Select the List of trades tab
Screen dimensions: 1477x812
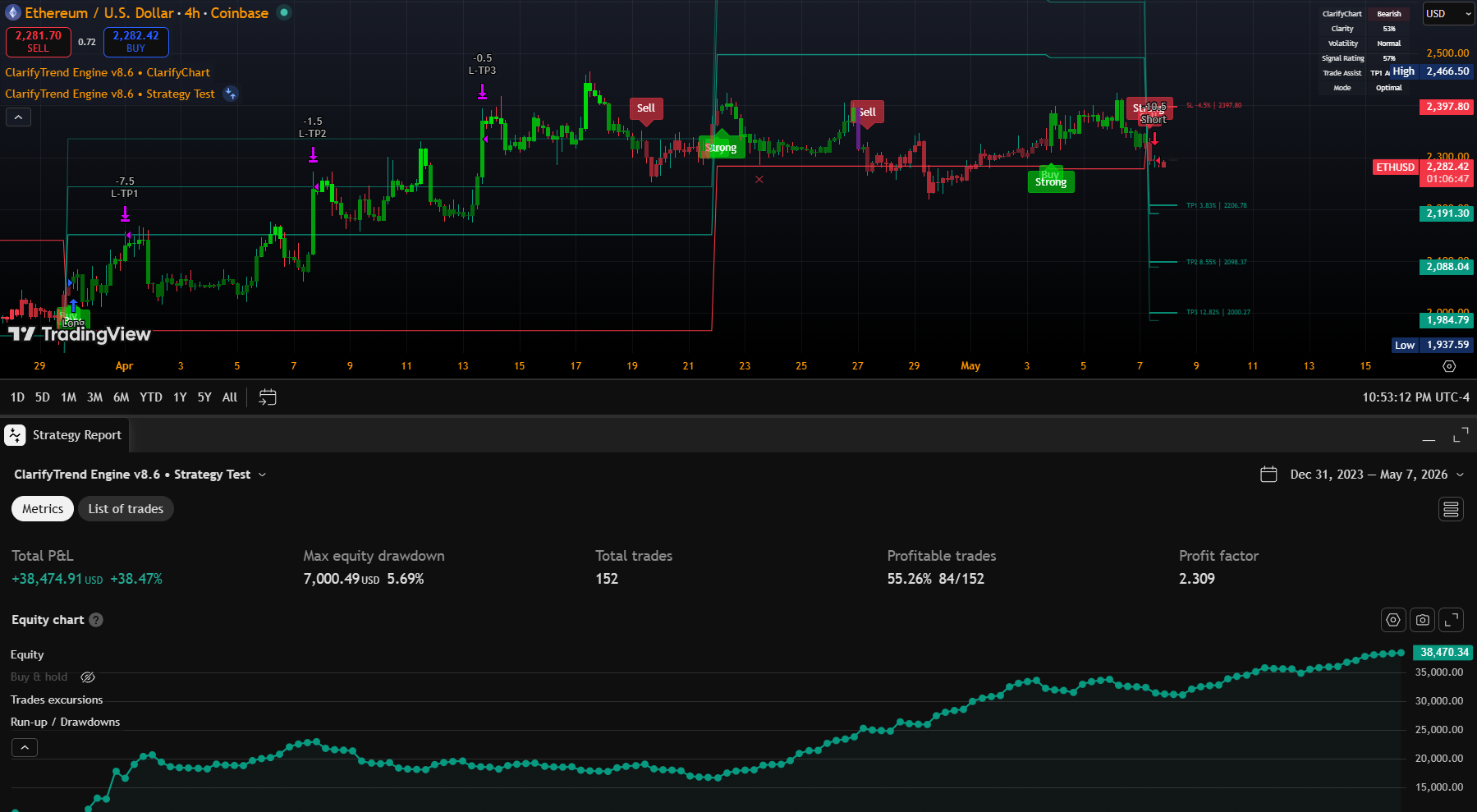[x=126, y=509]
